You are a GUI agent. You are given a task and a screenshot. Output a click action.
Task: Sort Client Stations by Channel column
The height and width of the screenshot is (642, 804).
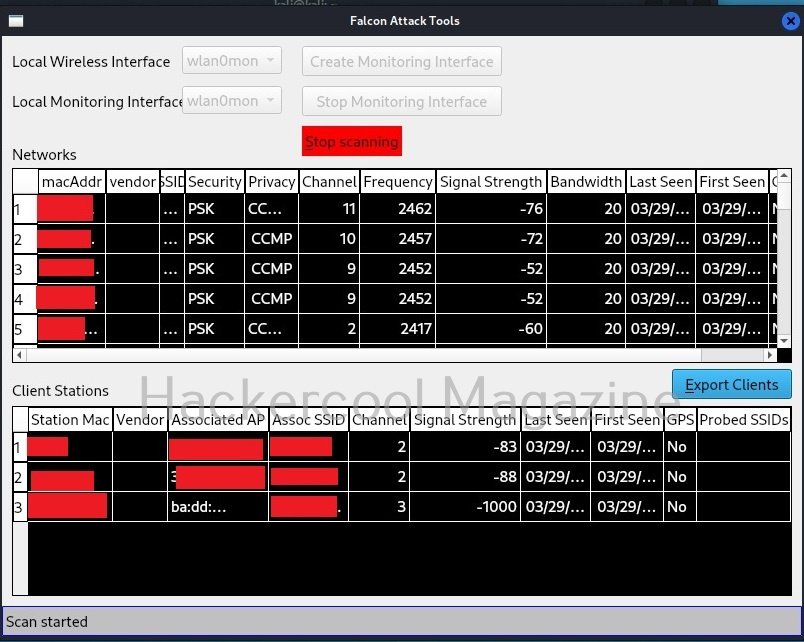(x=379, y=420)
